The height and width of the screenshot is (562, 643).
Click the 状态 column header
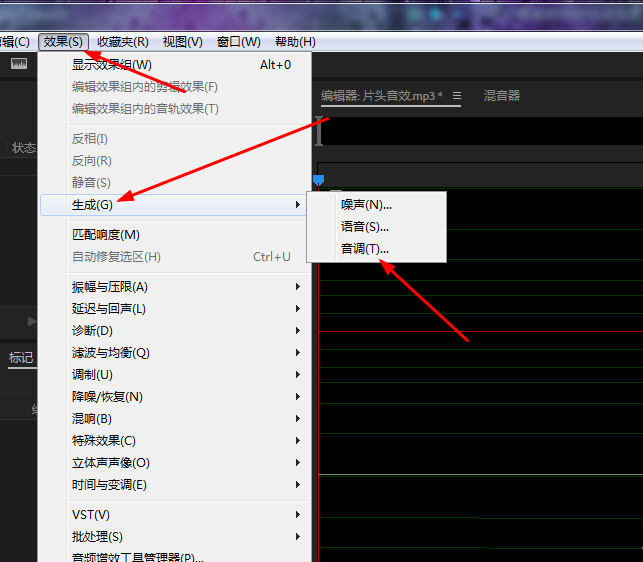tap(24, 148)
